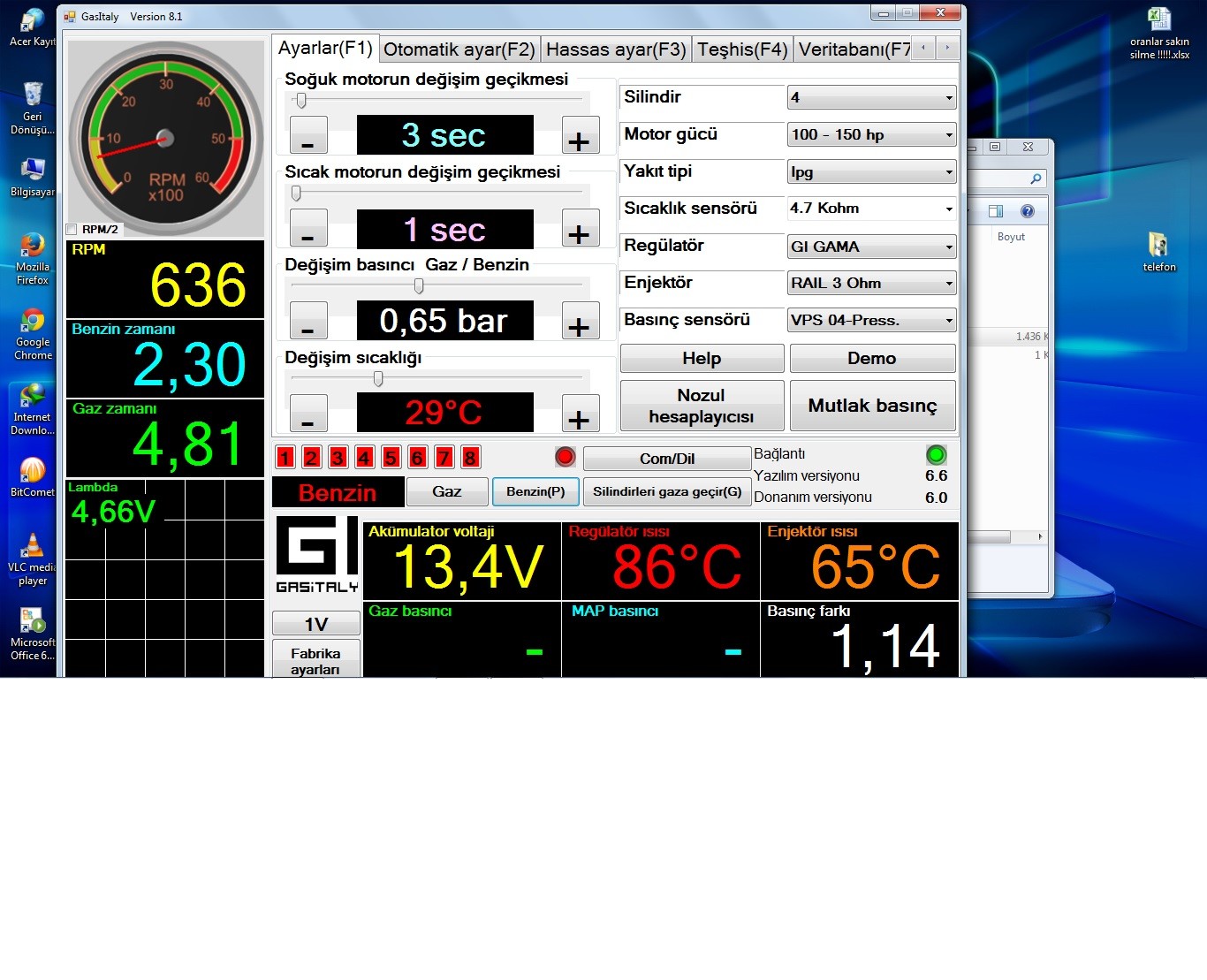Viewport: 1207px width, 980px height.
Task: Expand the Silindir dropdown
Action: coord(871,98)
